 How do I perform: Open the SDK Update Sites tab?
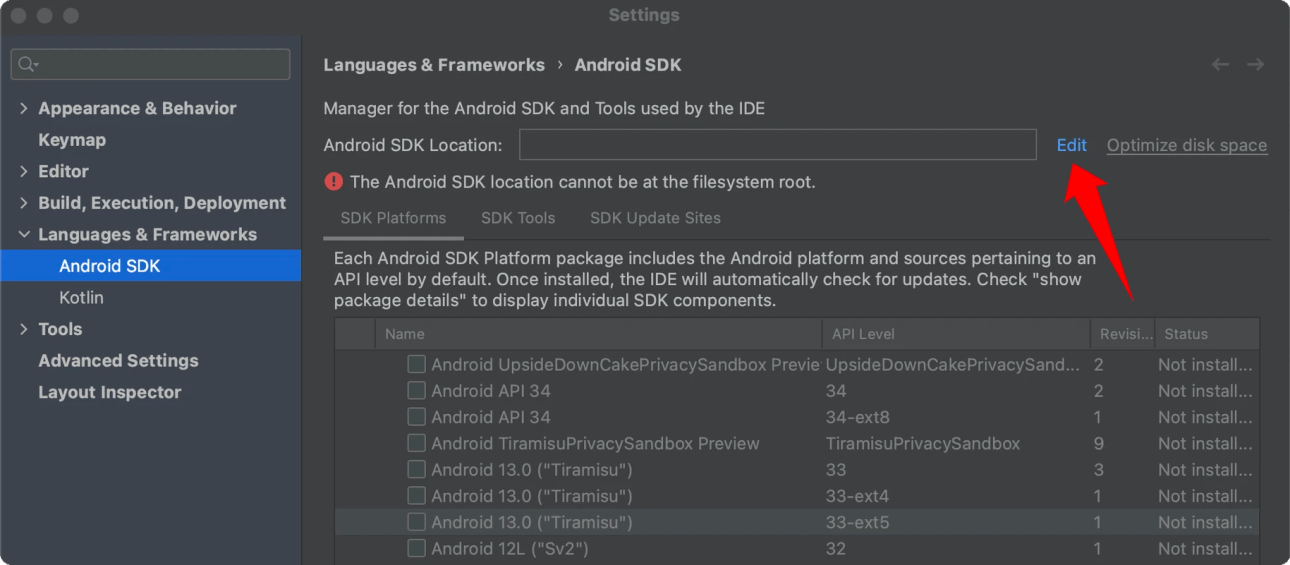coord(655,218)
